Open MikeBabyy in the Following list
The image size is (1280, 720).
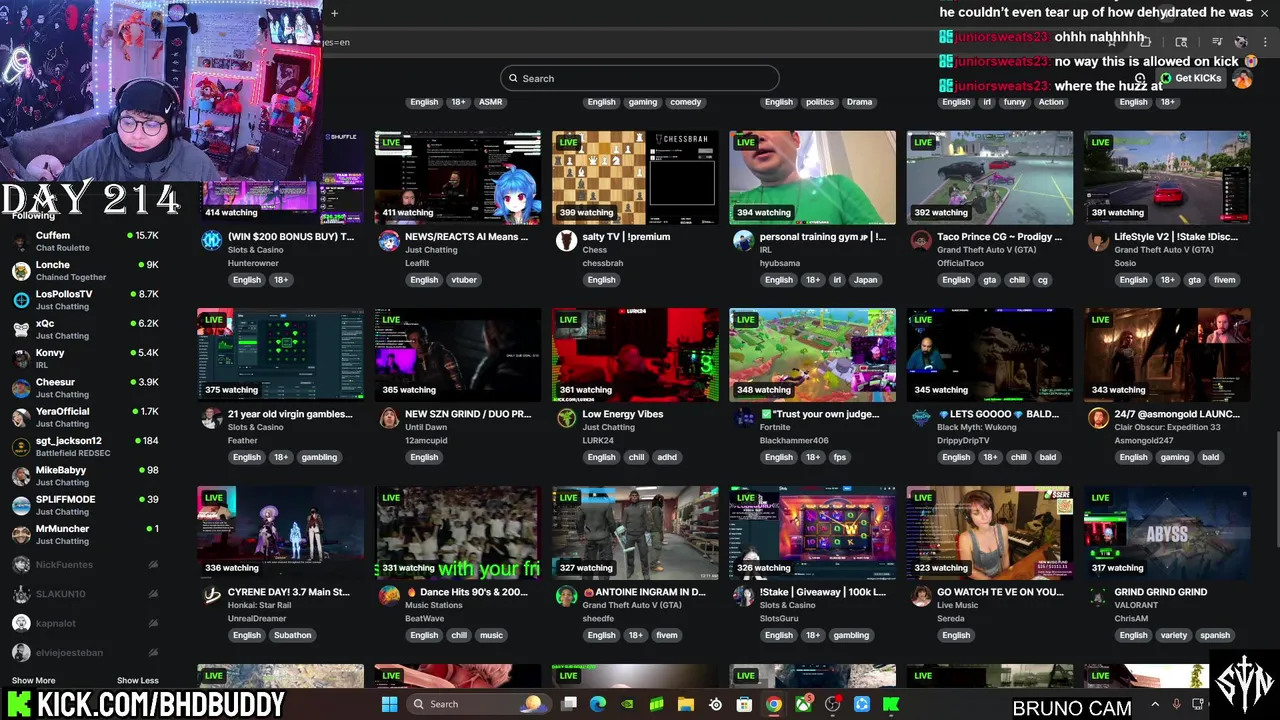(x=85, y=476)
